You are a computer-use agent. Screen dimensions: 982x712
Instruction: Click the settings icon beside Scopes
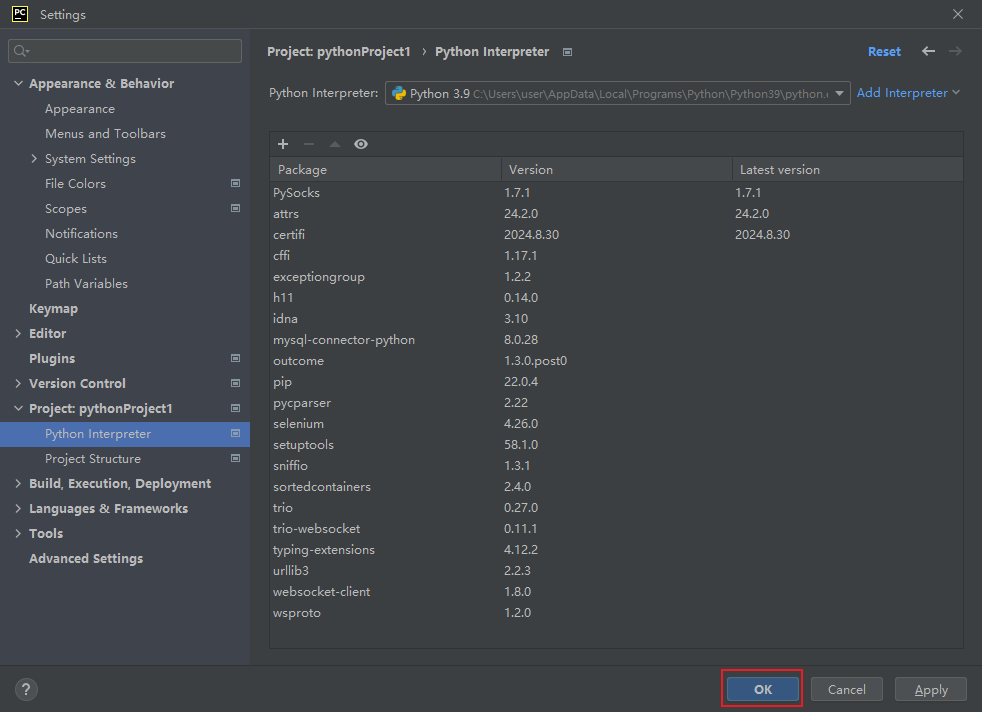point(236,208)
